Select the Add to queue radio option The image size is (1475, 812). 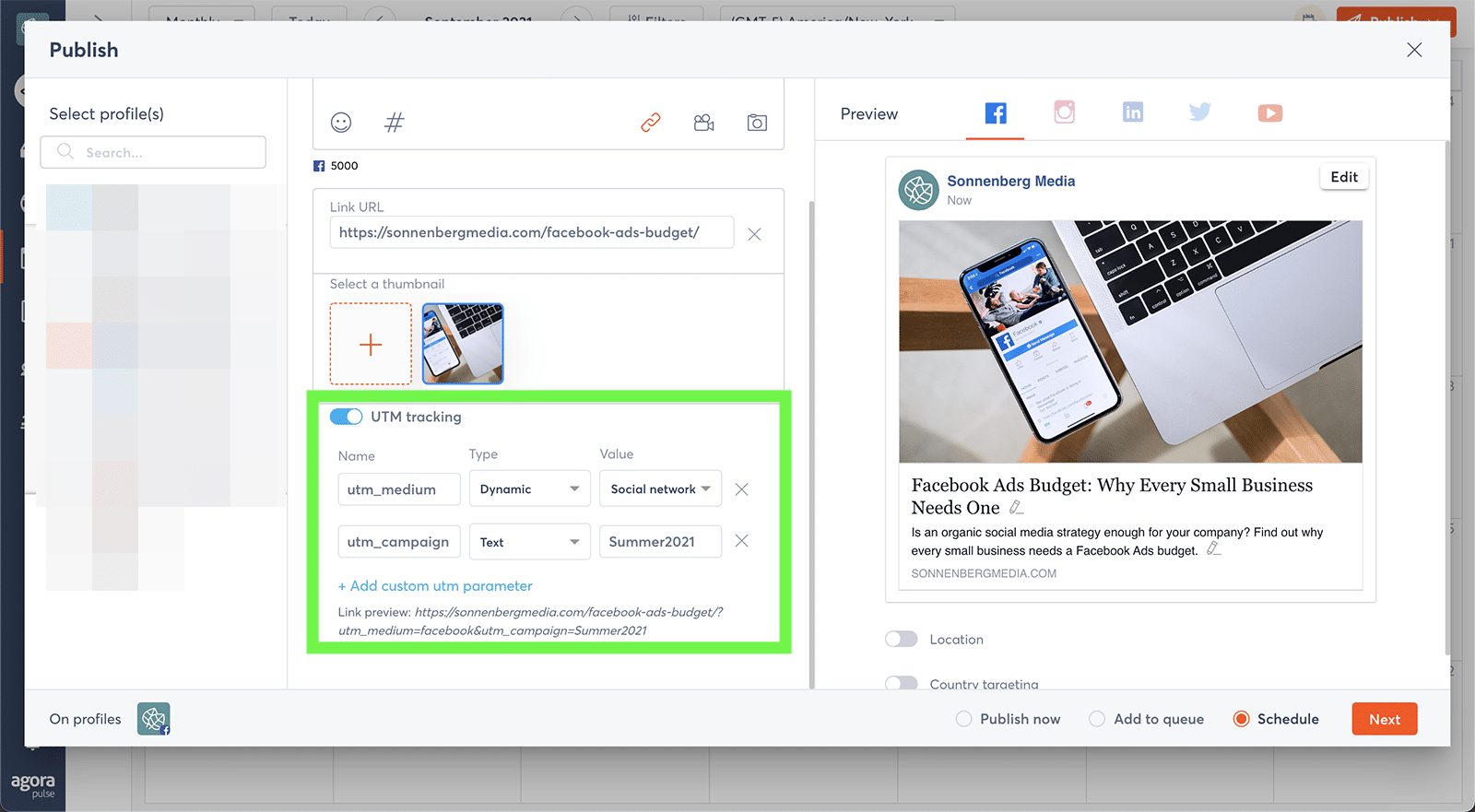pyautogui.click(x=1097, y=719)
